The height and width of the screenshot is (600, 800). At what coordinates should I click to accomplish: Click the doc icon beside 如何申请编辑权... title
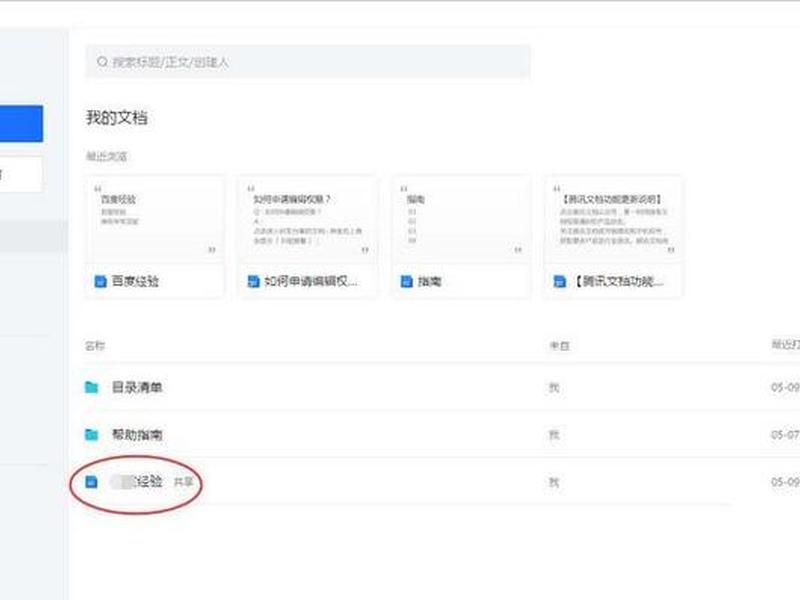254,281
